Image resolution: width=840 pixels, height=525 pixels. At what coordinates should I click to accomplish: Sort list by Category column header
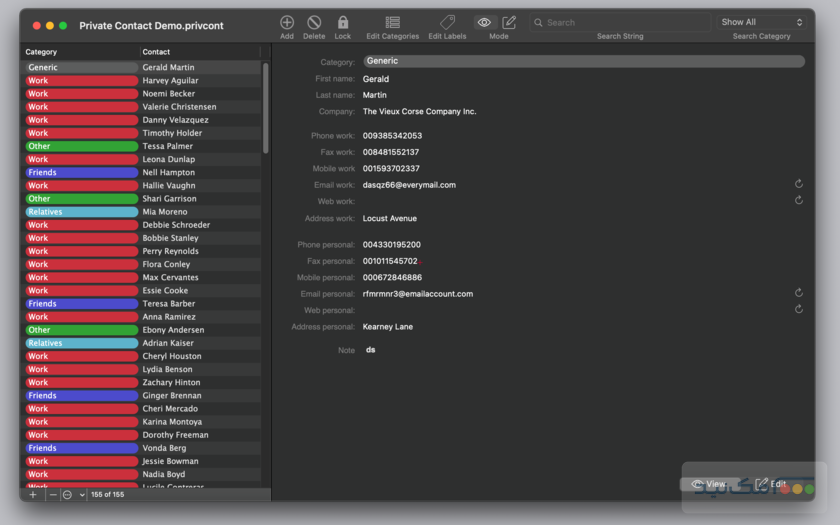click(80, 52)
